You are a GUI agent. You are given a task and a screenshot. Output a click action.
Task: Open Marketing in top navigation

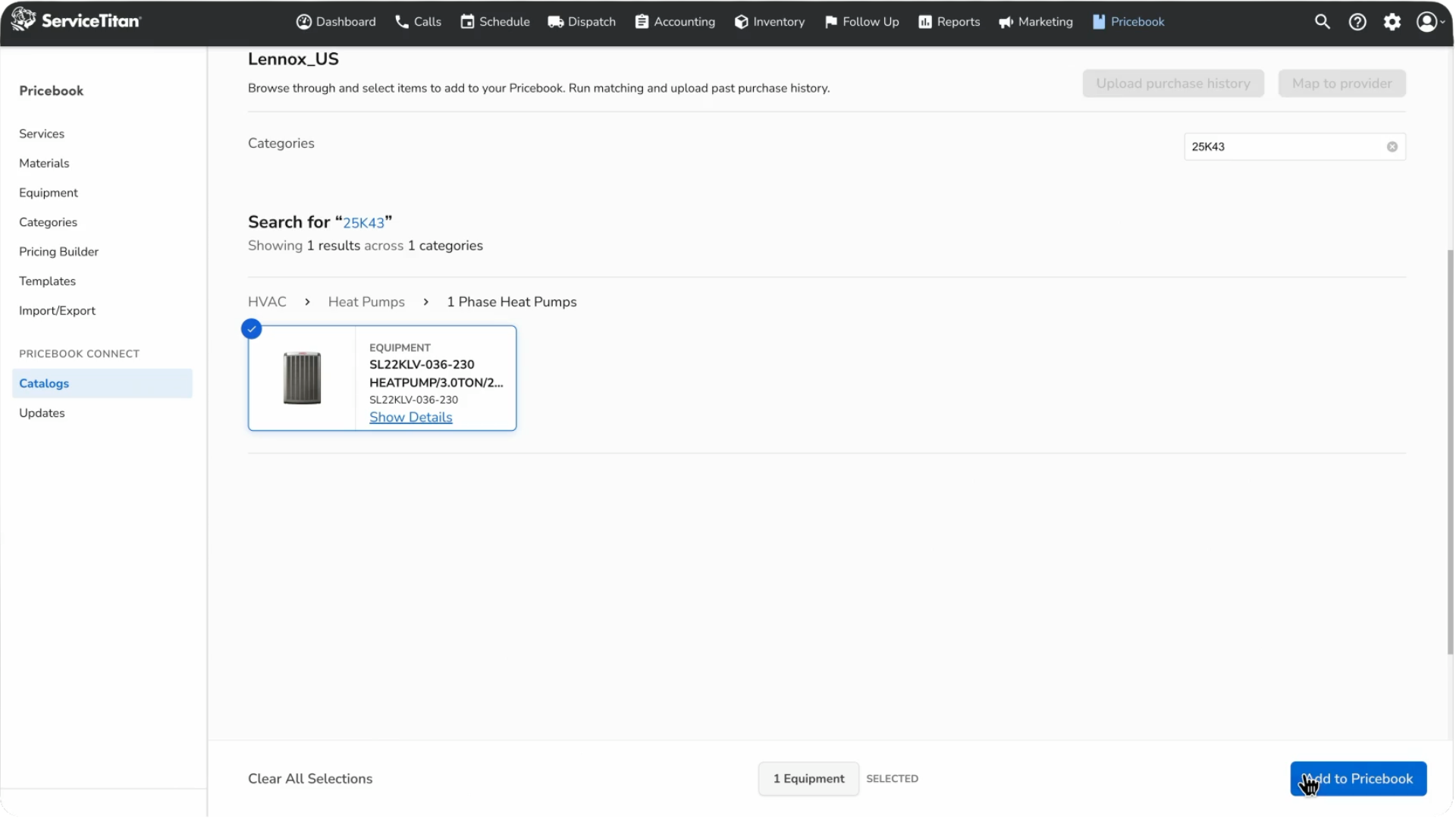pos(1036,22)
